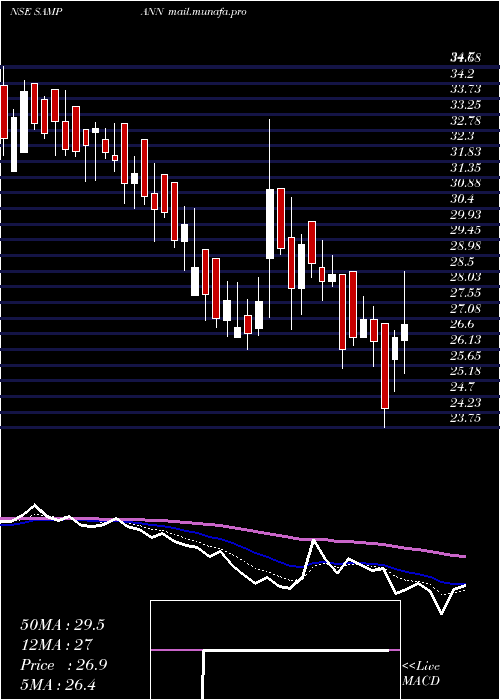Click the 32.3 price axis label
This screenshot has width=500, height=700.
462,136
